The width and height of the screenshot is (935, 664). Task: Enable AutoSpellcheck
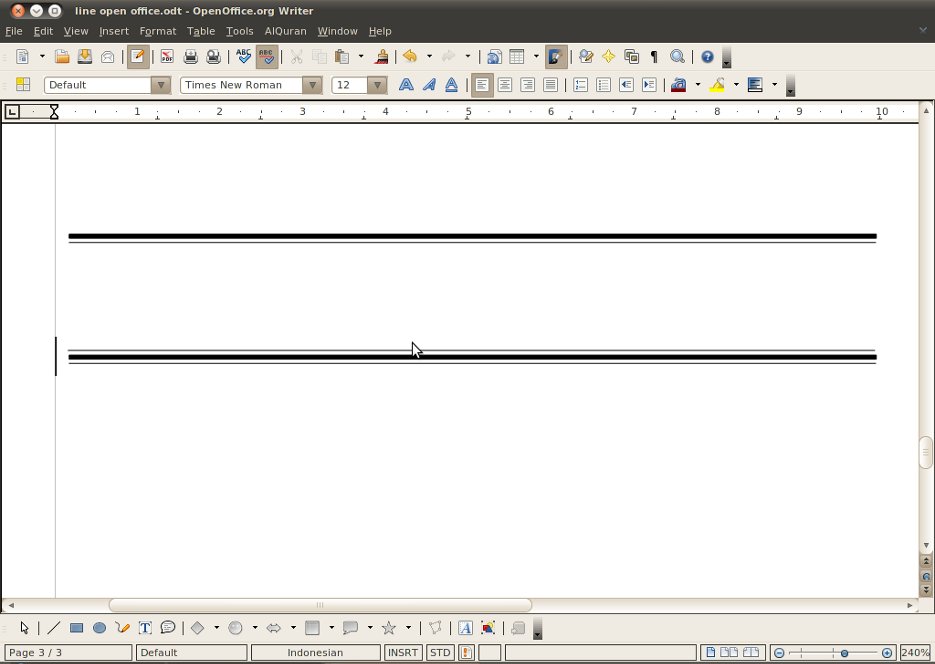267,57
